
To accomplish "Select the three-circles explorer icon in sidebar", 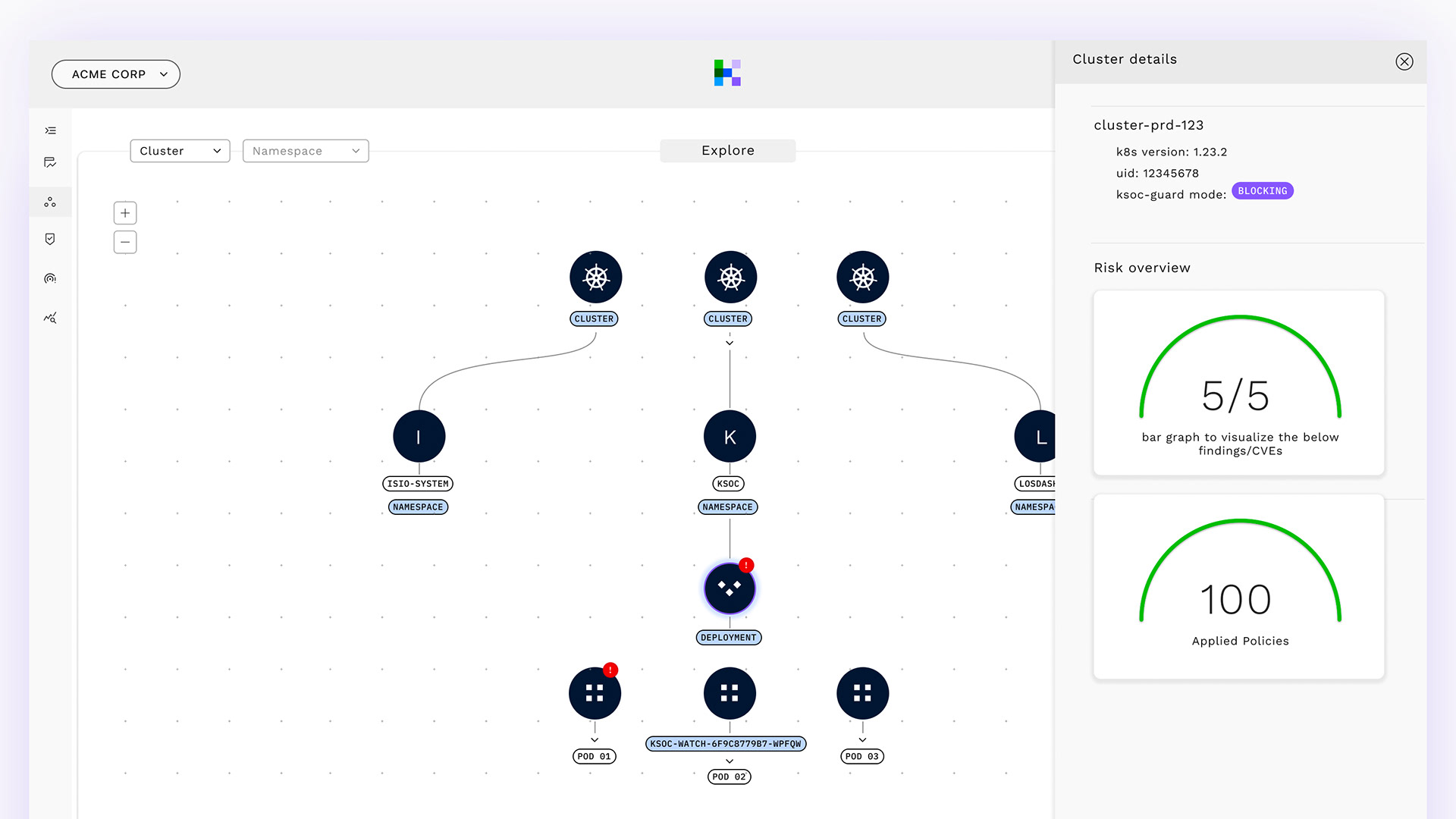I will coord(50,202).
